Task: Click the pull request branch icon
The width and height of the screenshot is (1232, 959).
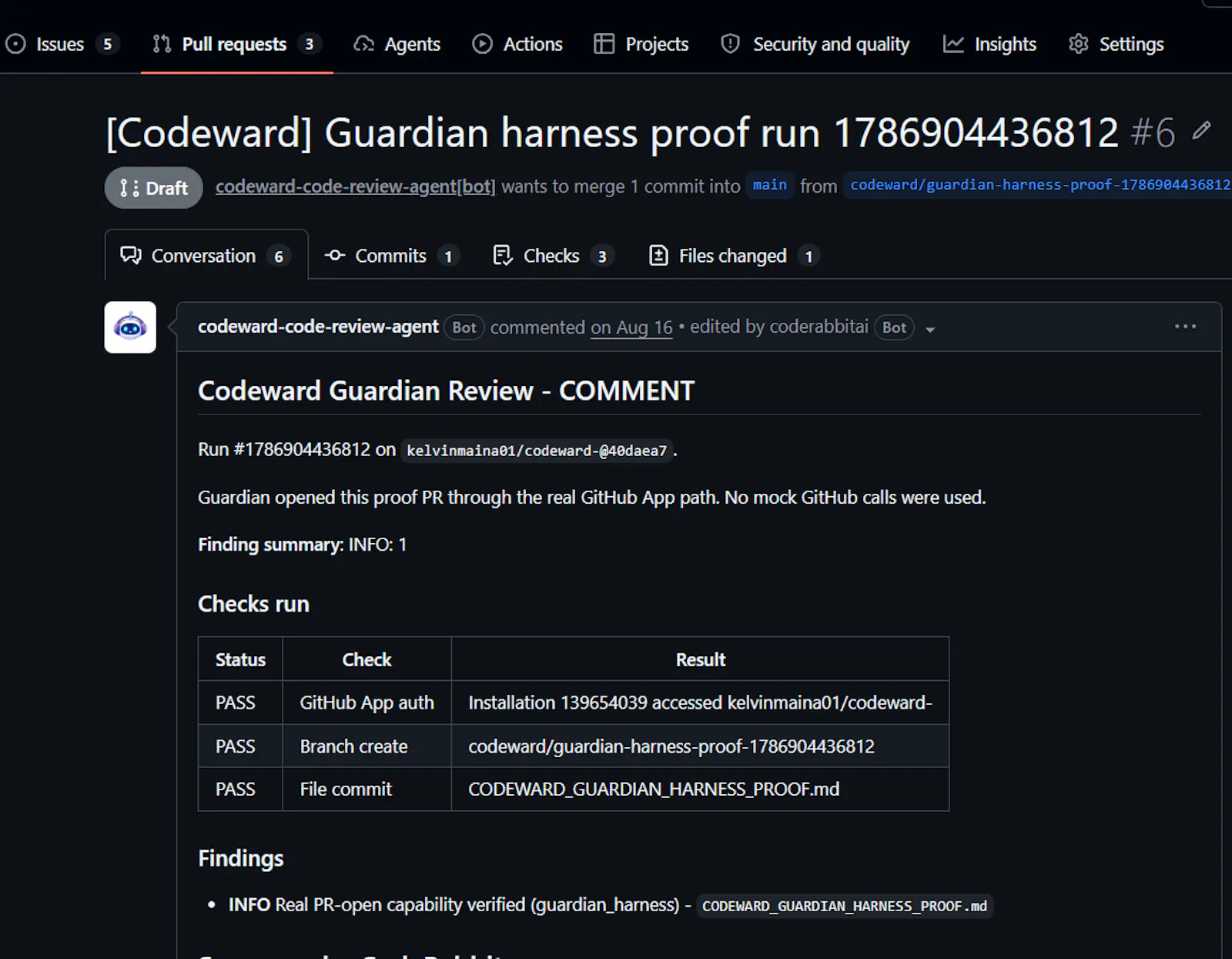Action: 162,45
